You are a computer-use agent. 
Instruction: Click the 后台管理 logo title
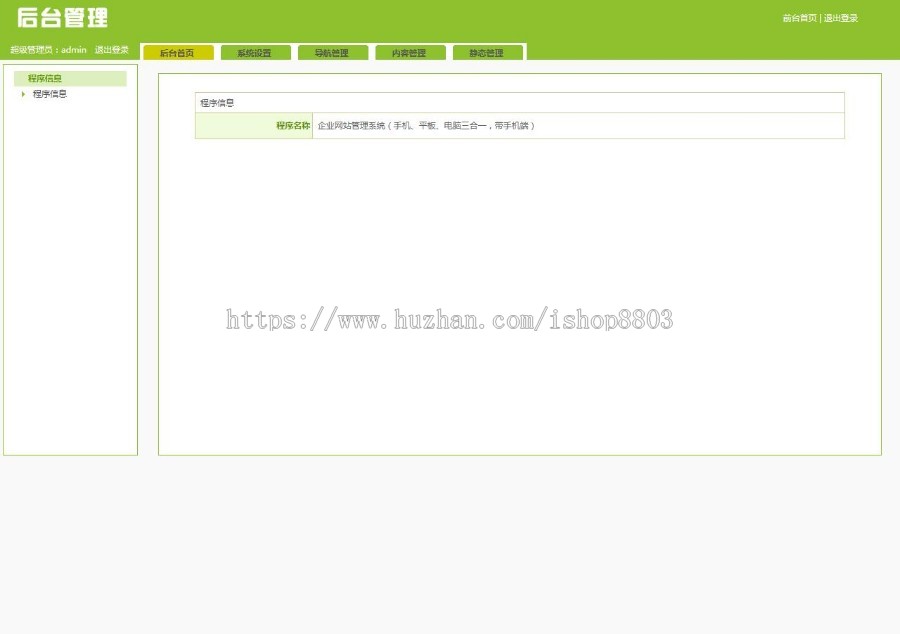63,17
